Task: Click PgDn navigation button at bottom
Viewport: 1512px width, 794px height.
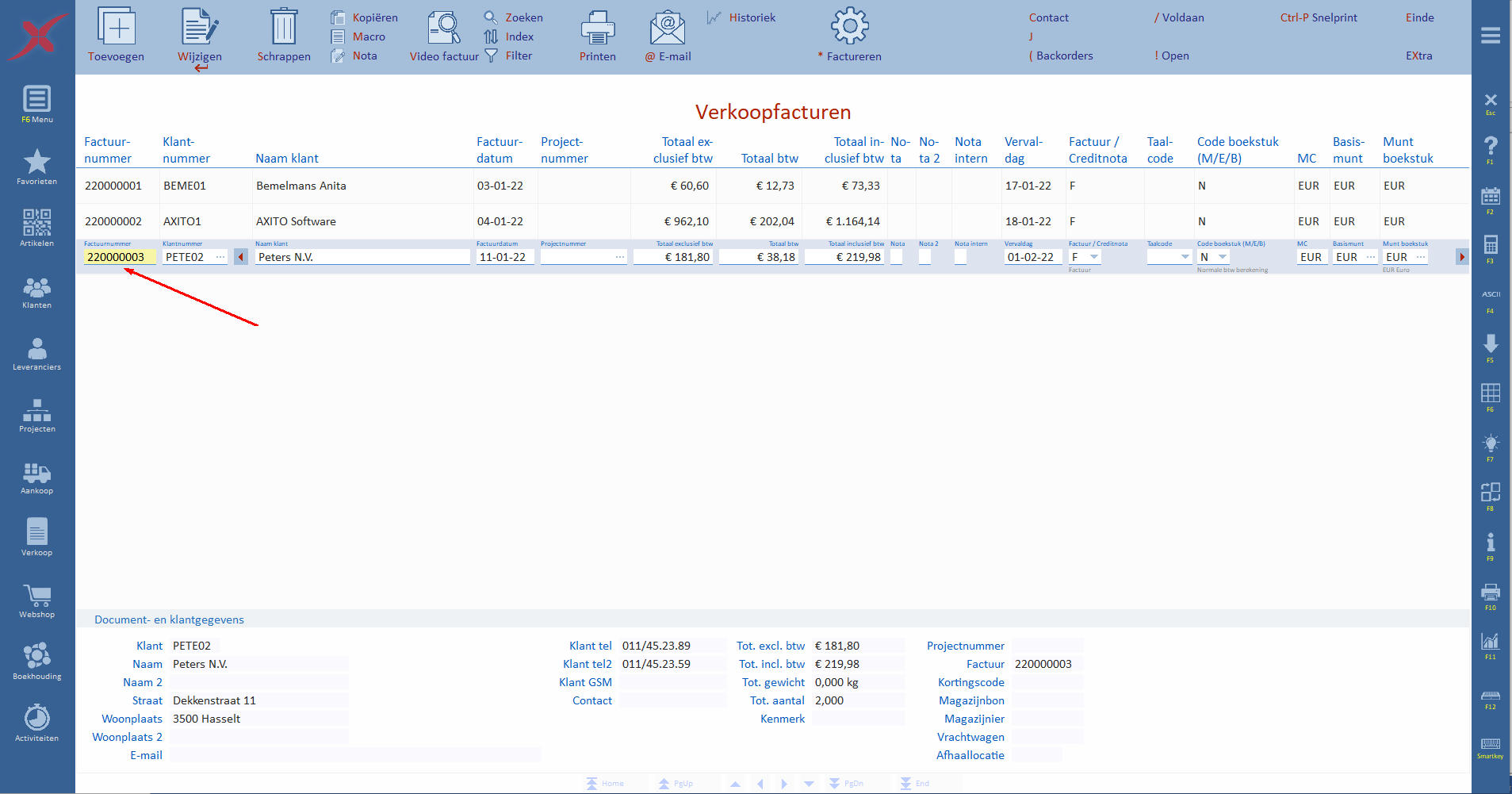Action: tap(846, 784)
